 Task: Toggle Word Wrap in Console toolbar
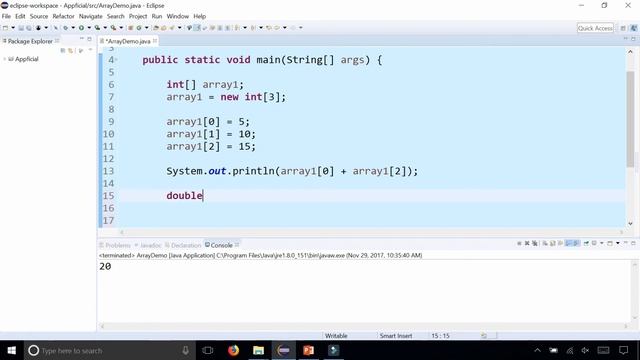560,243
